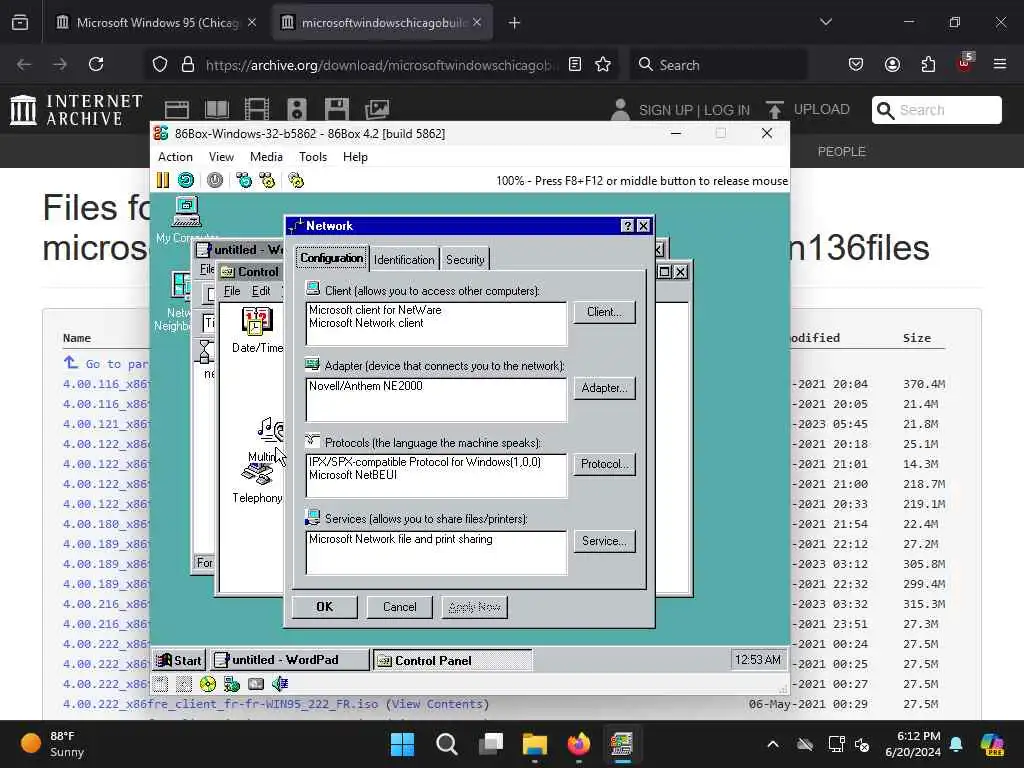Open Control Panel Edit menu
This screenshot has height=768, width=1024.
(261, 291)
